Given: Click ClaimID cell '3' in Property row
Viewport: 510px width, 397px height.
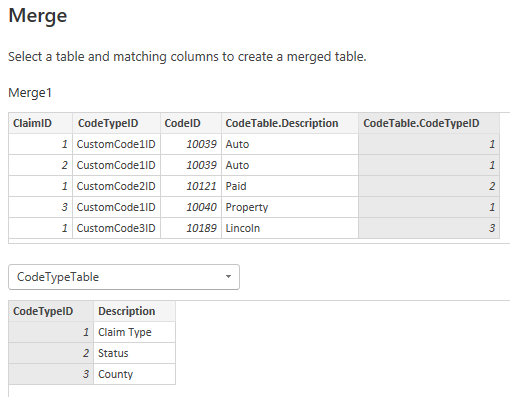Looking at the screenshot, I should click(x=40, y=207).
